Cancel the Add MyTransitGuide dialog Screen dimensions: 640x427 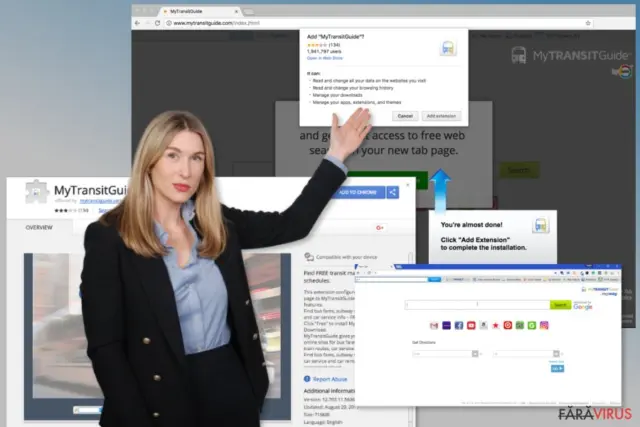405,116
